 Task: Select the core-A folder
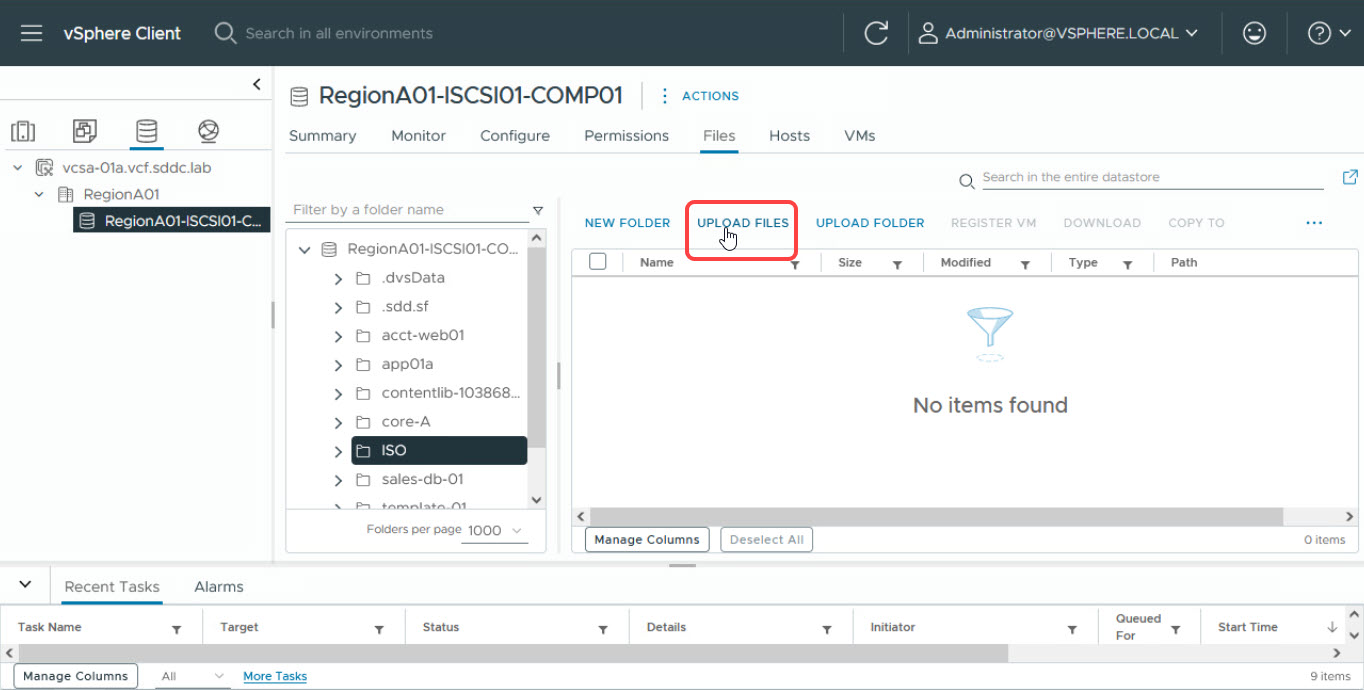406,422
